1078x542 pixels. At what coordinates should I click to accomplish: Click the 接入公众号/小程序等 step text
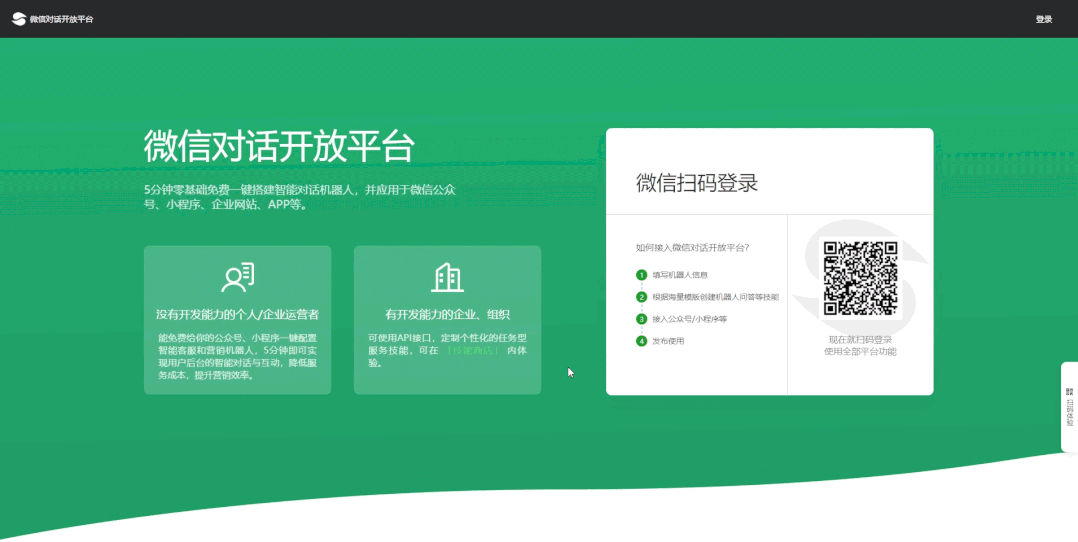pyautogui.click(x=690, y=319)
